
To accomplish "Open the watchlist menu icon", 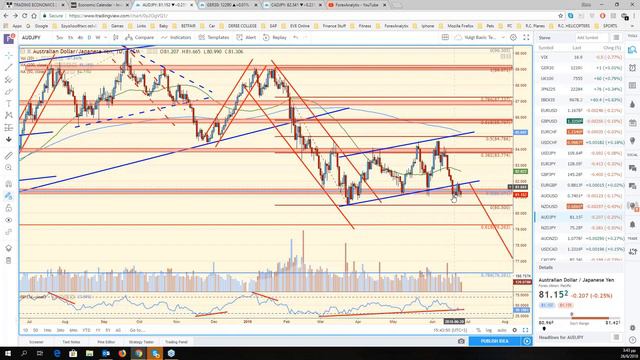I will click(616, 38).
